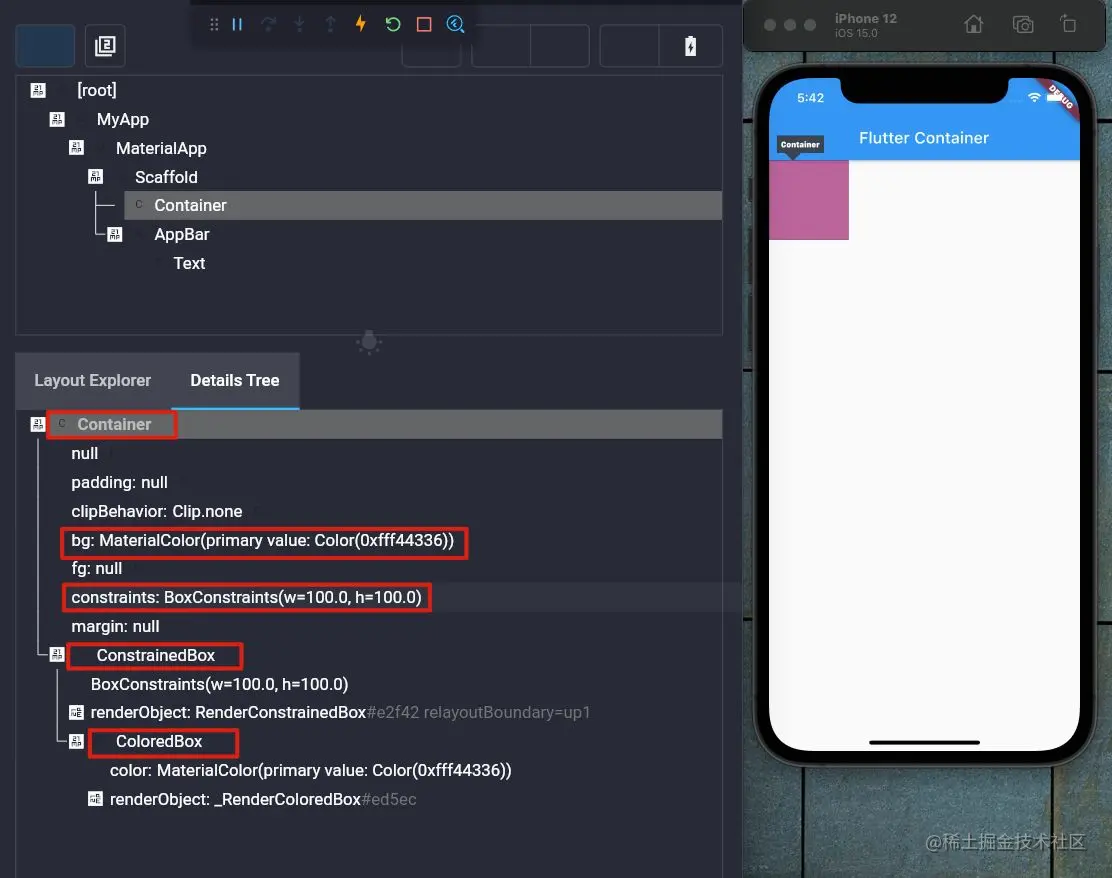Hot restart app via green circular arrow icon
This screenshot has width=1112, height=878.
(x=392, y=24)
